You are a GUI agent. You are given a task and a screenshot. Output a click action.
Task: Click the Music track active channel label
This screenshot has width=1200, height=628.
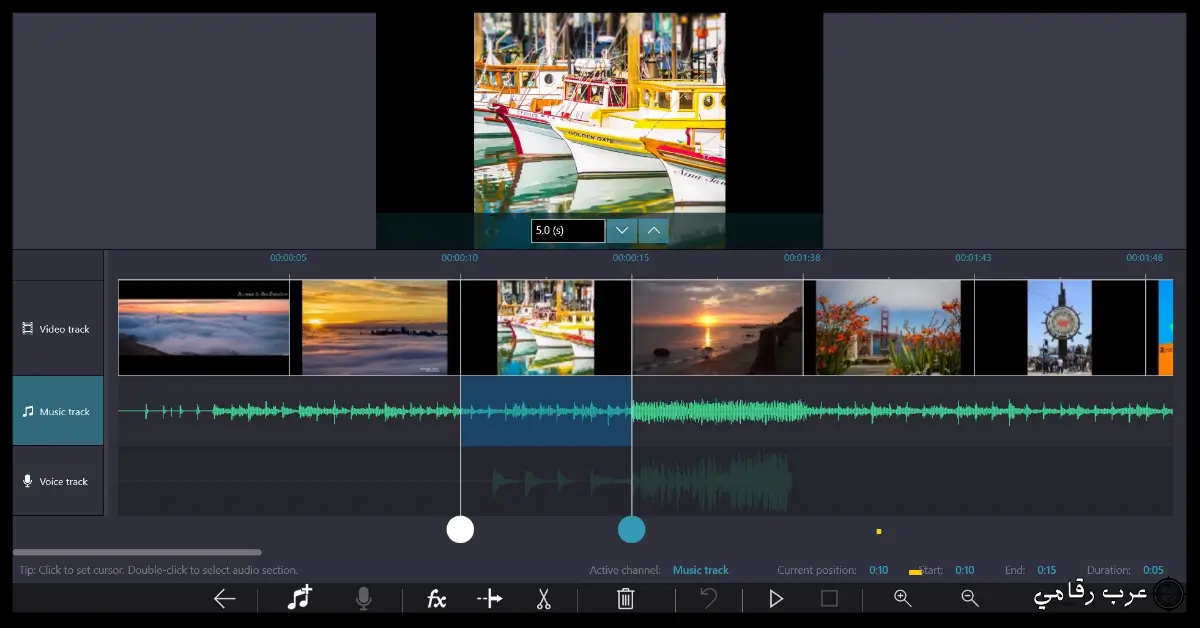(701, 569)
